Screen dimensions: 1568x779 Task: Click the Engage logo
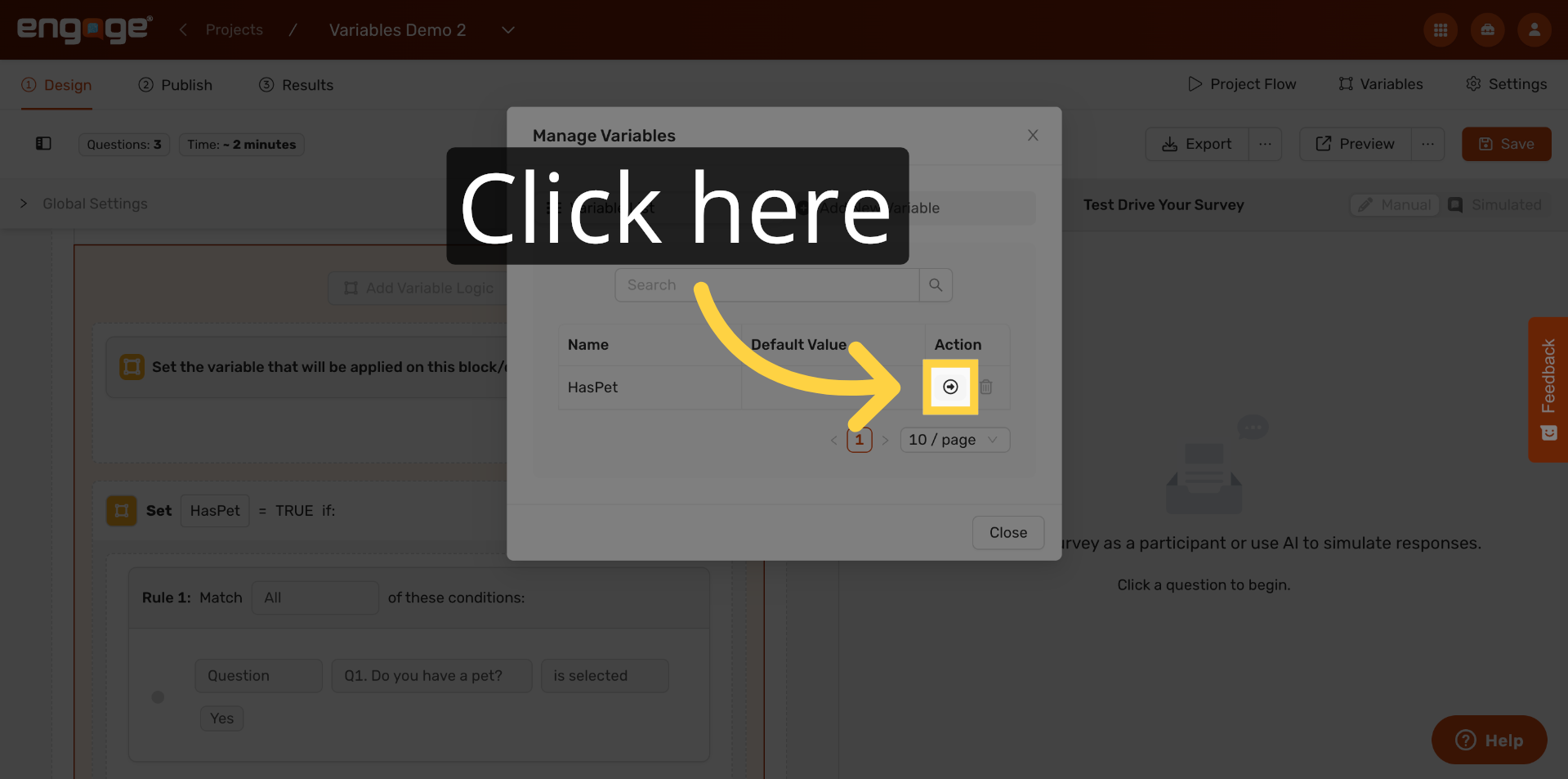tap(84, 29)
